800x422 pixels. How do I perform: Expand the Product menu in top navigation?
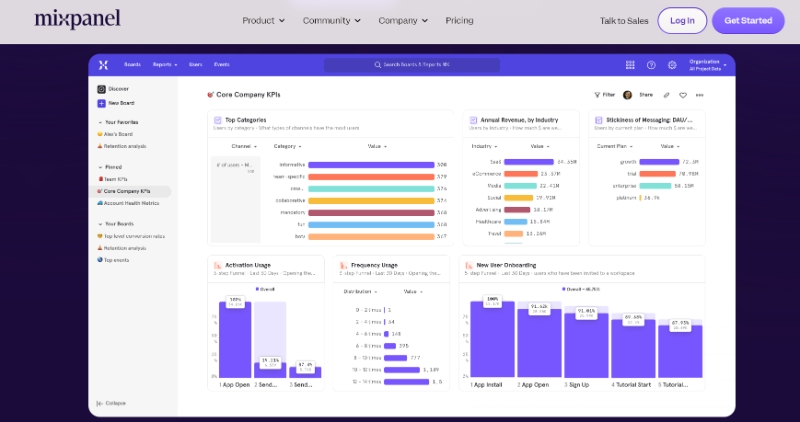click(x=263, y=20)
